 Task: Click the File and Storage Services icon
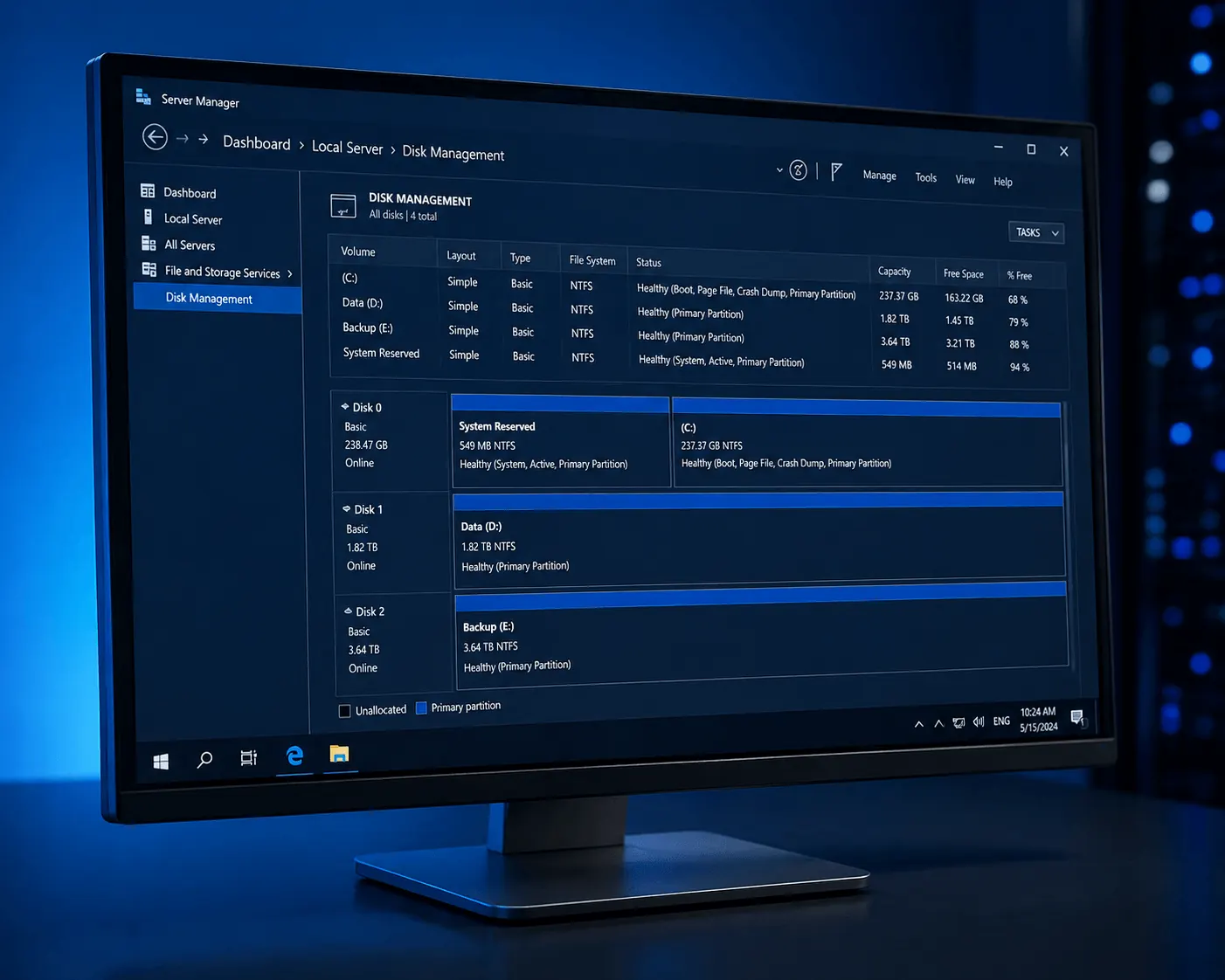[x=149, y=269]
